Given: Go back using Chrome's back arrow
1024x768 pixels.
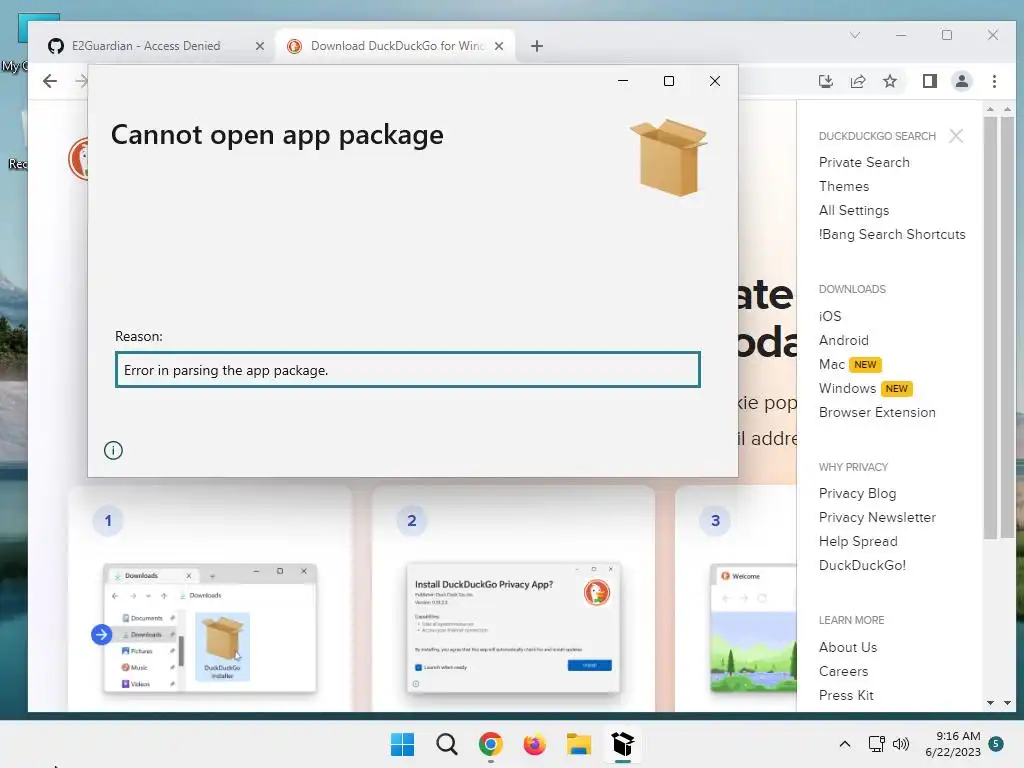Looking at the screenshot, I should (50, 81).
